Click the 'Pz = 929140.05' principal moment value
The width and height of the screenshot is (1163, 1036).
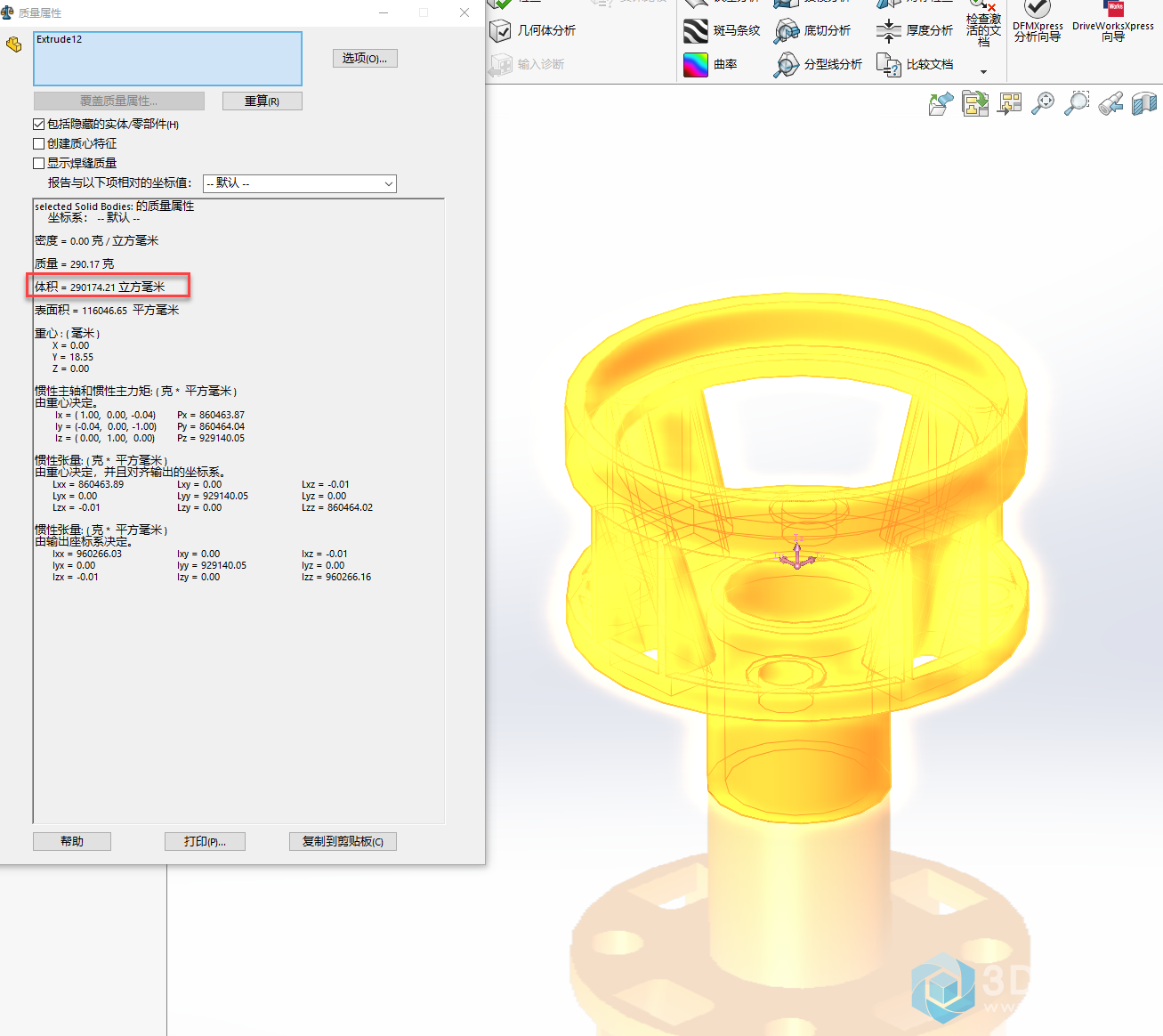211,438
